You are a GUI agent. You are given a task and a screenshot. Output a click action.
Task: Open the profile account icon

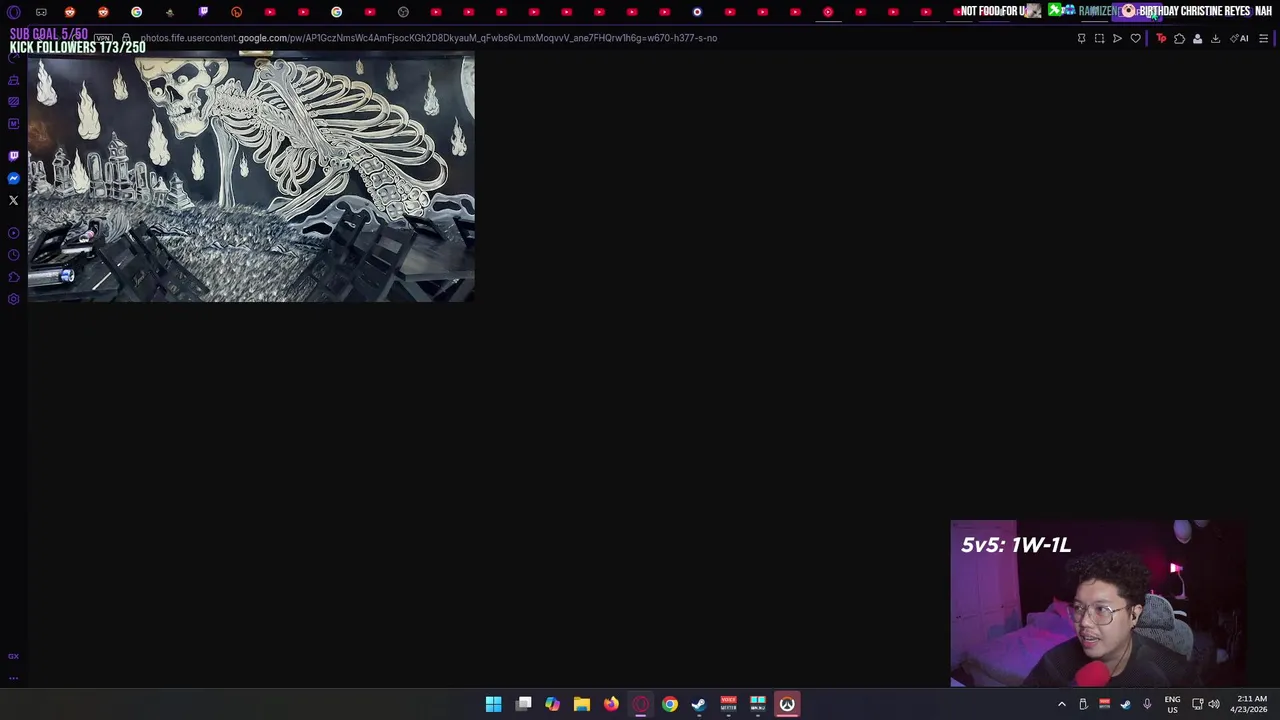pos(1197,38)
